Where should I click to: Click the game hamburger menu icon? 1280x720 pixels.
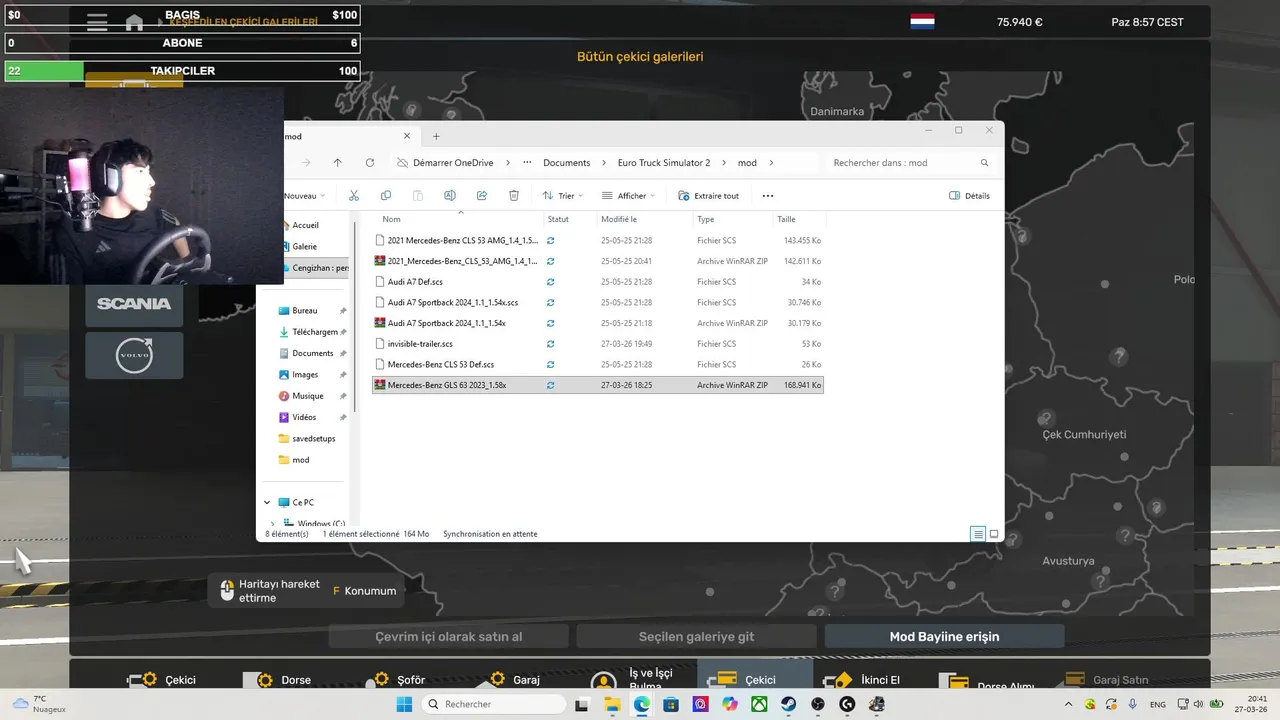(97, 23)
